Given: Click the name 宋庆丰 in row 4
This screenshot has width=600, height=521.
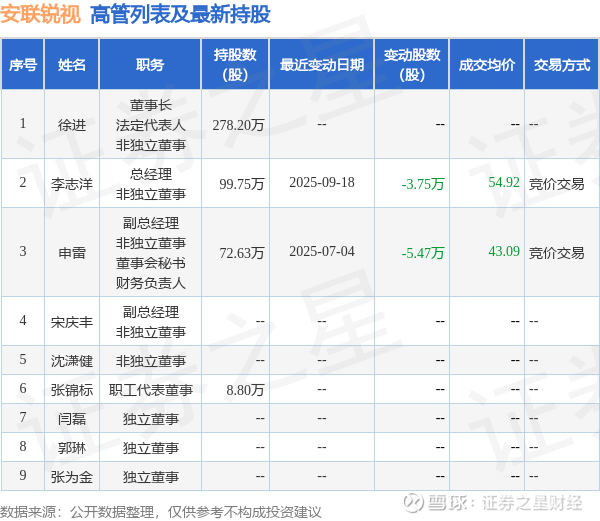Looking at the screenshot, I should pos(72,322).
